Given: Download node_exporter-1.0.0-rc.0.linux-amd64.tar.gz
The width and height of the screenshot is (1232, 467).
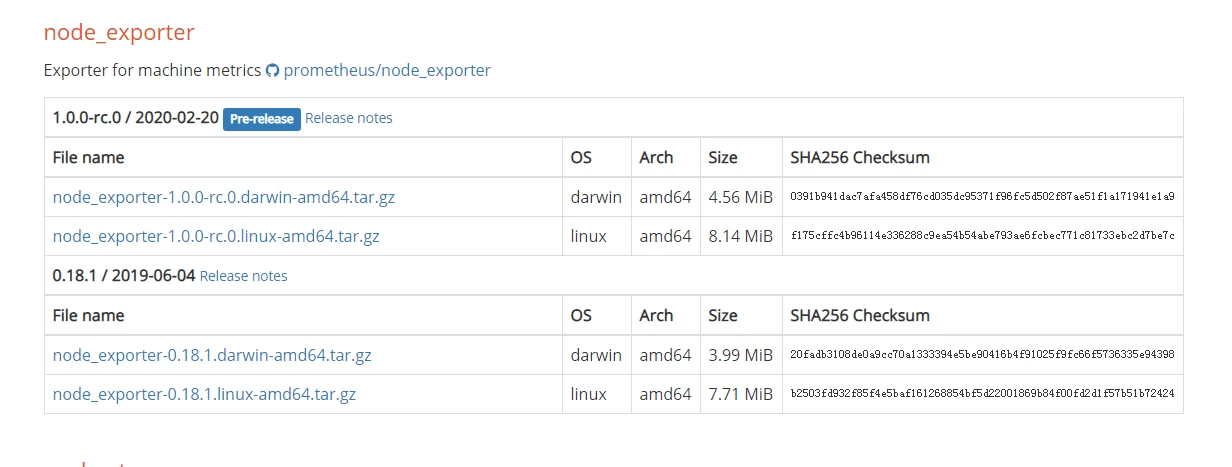Looking at the screenshot, I should [216, 236].
